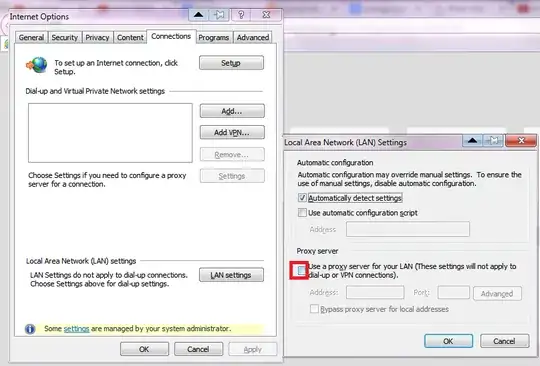Enable Use automatic configuration script

click(302, 213)
